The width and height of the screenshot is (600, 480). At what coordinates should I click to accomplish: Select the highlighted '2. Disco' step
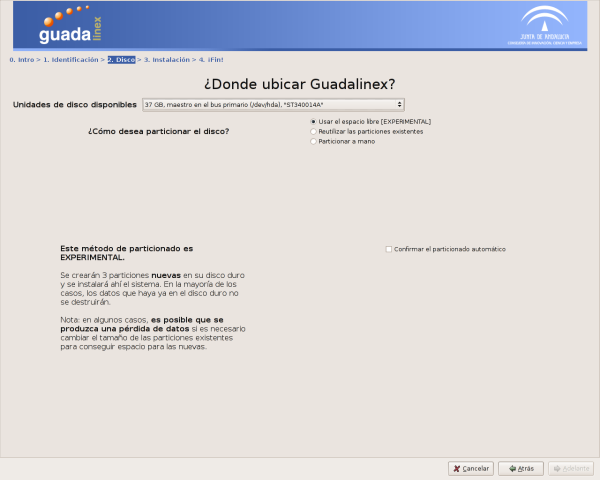click(x=121, y=60)
